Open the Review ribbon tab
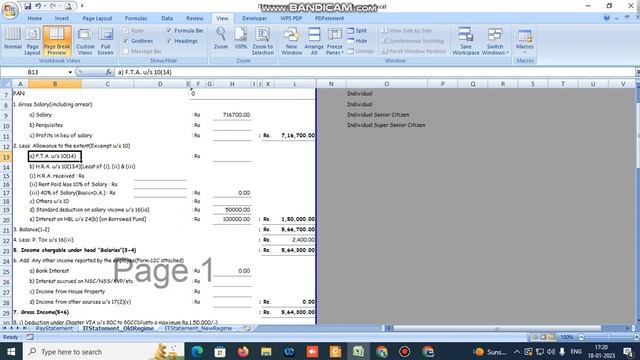Viewport: 640px width, 360px height. click(195, 18)
